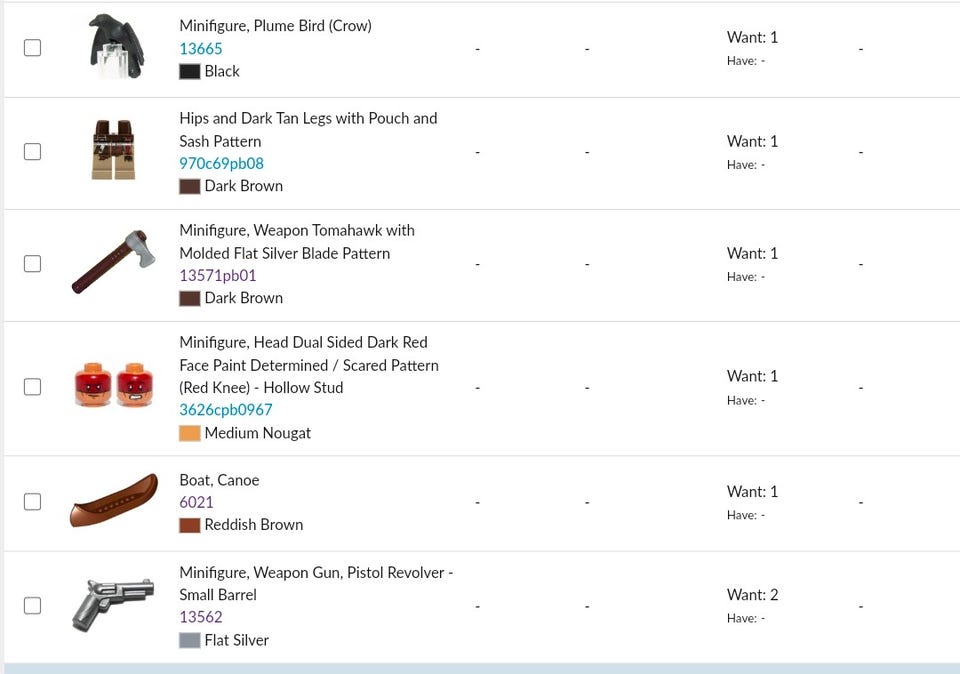Screen dimensions: 960x674
Task: Open the Tomahawk weapon part image
Action: (114, 262)
